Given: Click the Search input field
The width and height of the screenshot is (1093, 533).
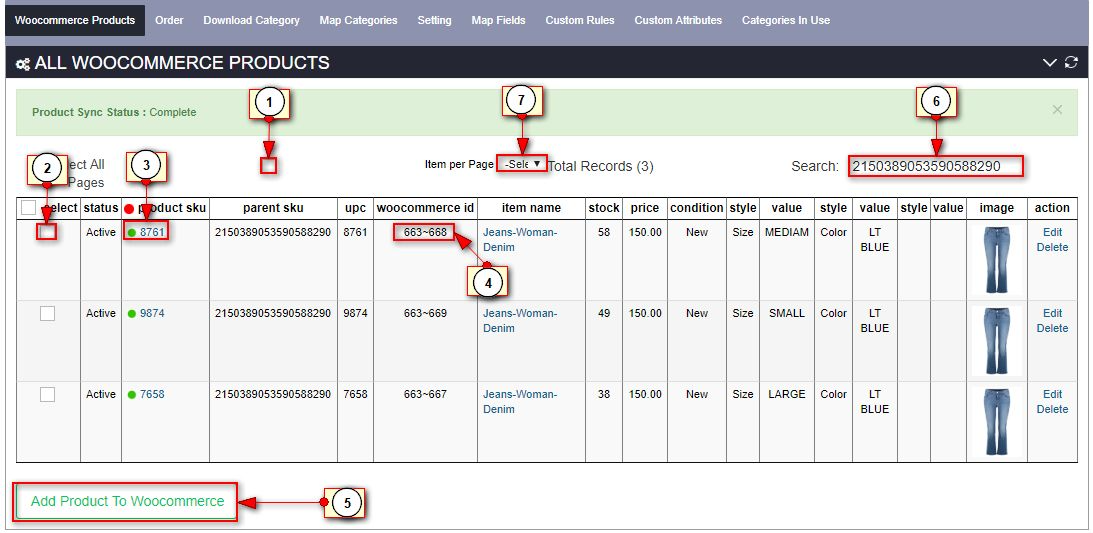Looking at the screenshot, I should click(x=935, y=166).
